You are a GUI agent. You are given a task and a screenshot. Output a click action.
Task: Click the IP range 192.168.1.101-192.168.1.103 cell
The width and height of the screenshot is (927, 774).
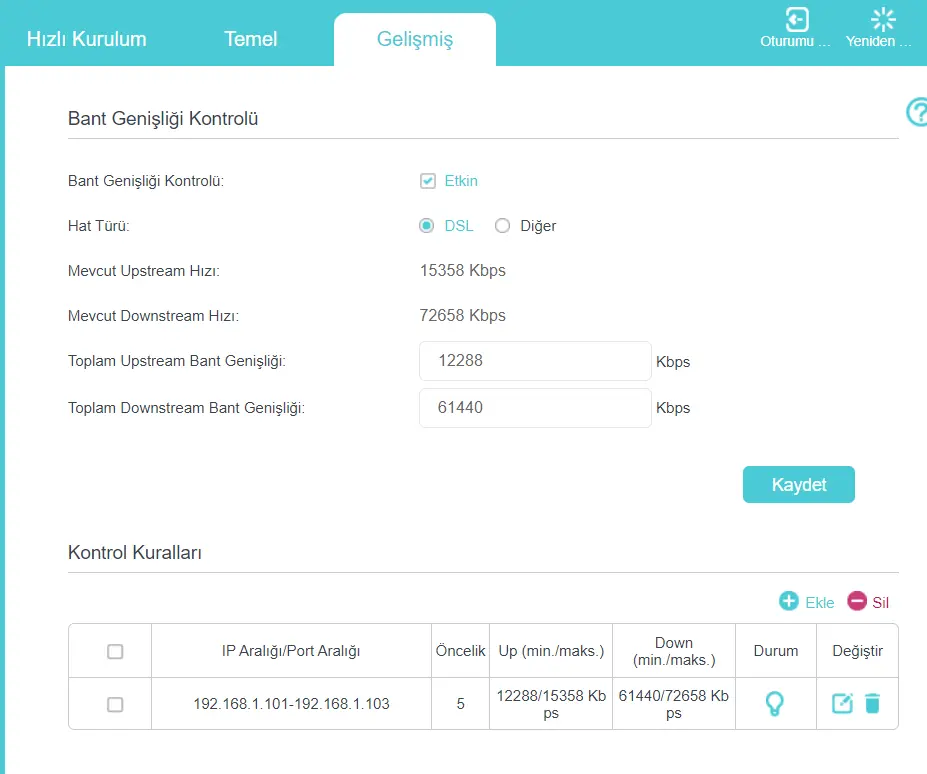click(x=291, y=704)
